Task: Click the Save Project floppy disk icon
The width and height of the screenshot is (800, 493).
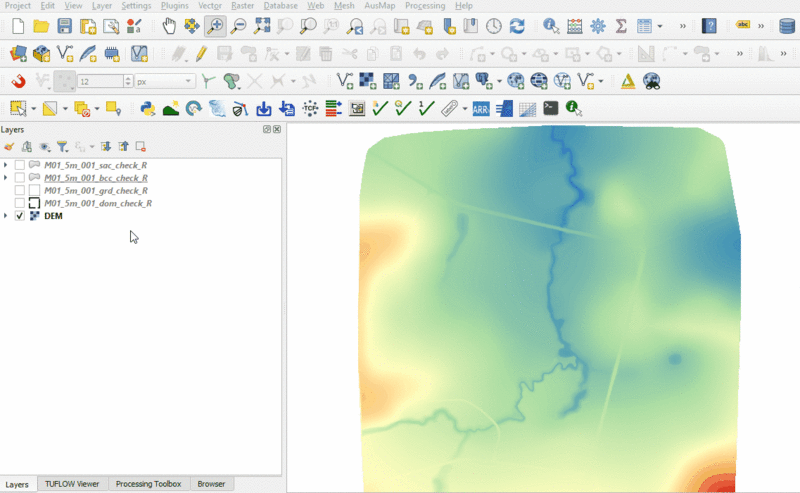Action: pyautogui.click(x=64, y=26)
